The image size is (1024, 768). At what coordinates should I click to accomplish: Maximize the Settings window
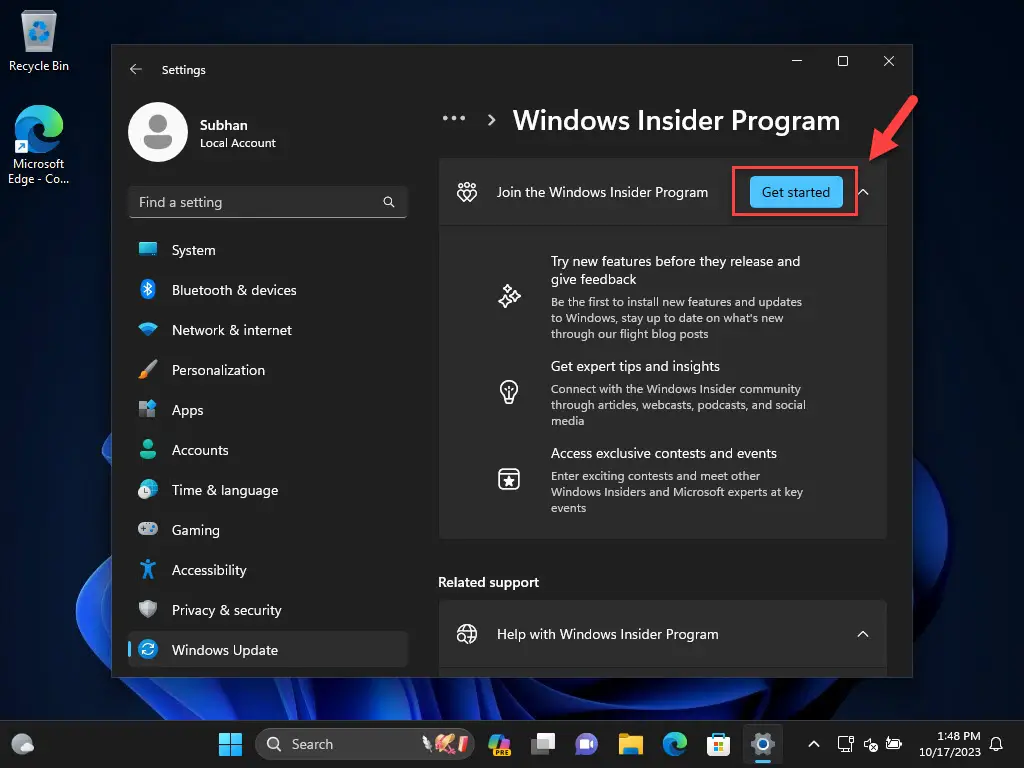click(843, 61)
